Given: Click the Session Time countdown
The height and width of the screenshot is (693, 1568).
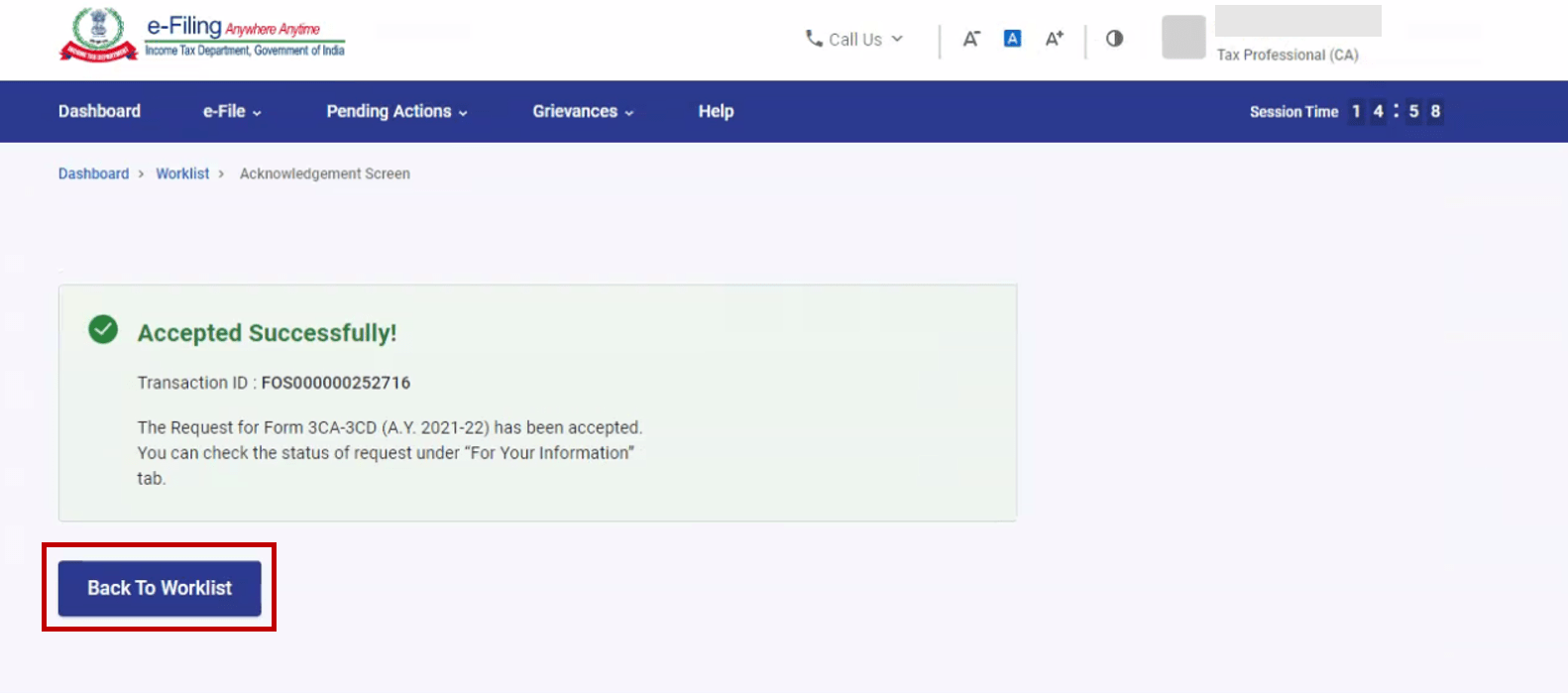Looking at the screenshot, I should [1396, 111].
